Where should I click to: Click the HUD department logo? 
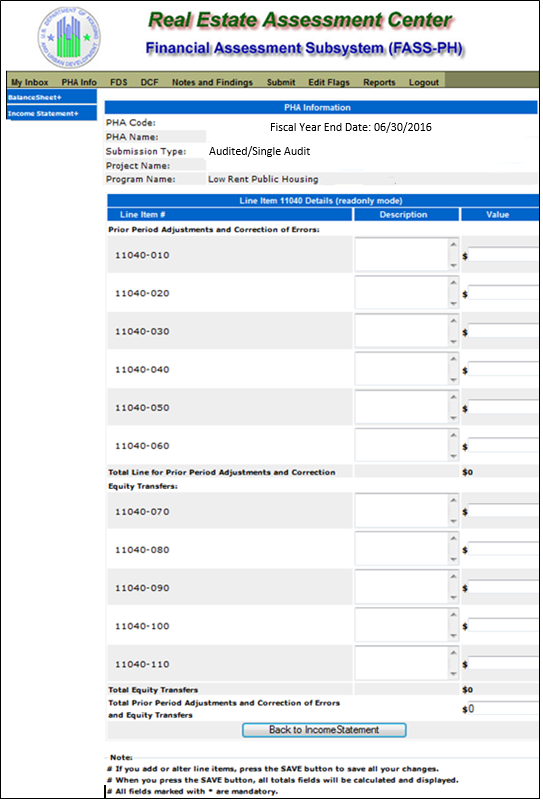click(69, 38)
